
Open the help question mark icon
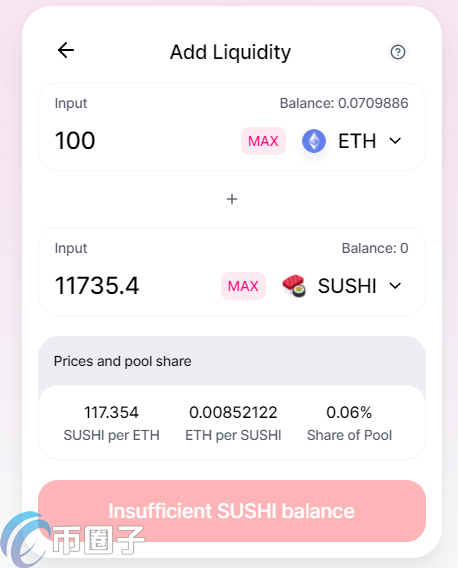397,52
